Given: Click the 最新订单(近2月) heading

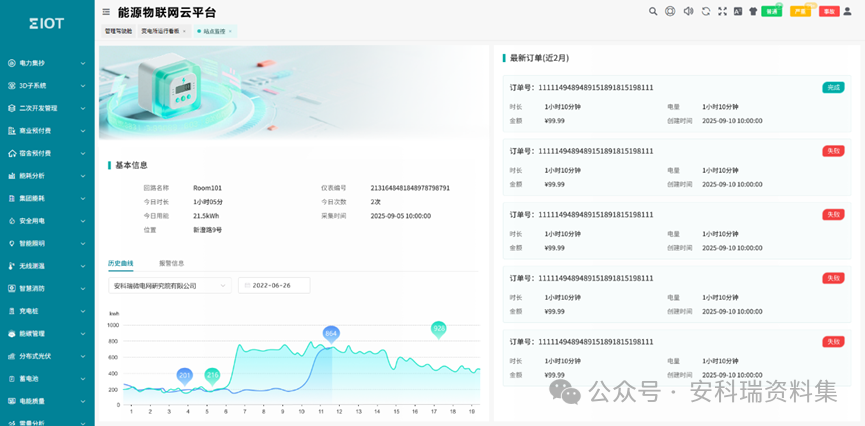Looking at the screenshot, I should [540, 58].
